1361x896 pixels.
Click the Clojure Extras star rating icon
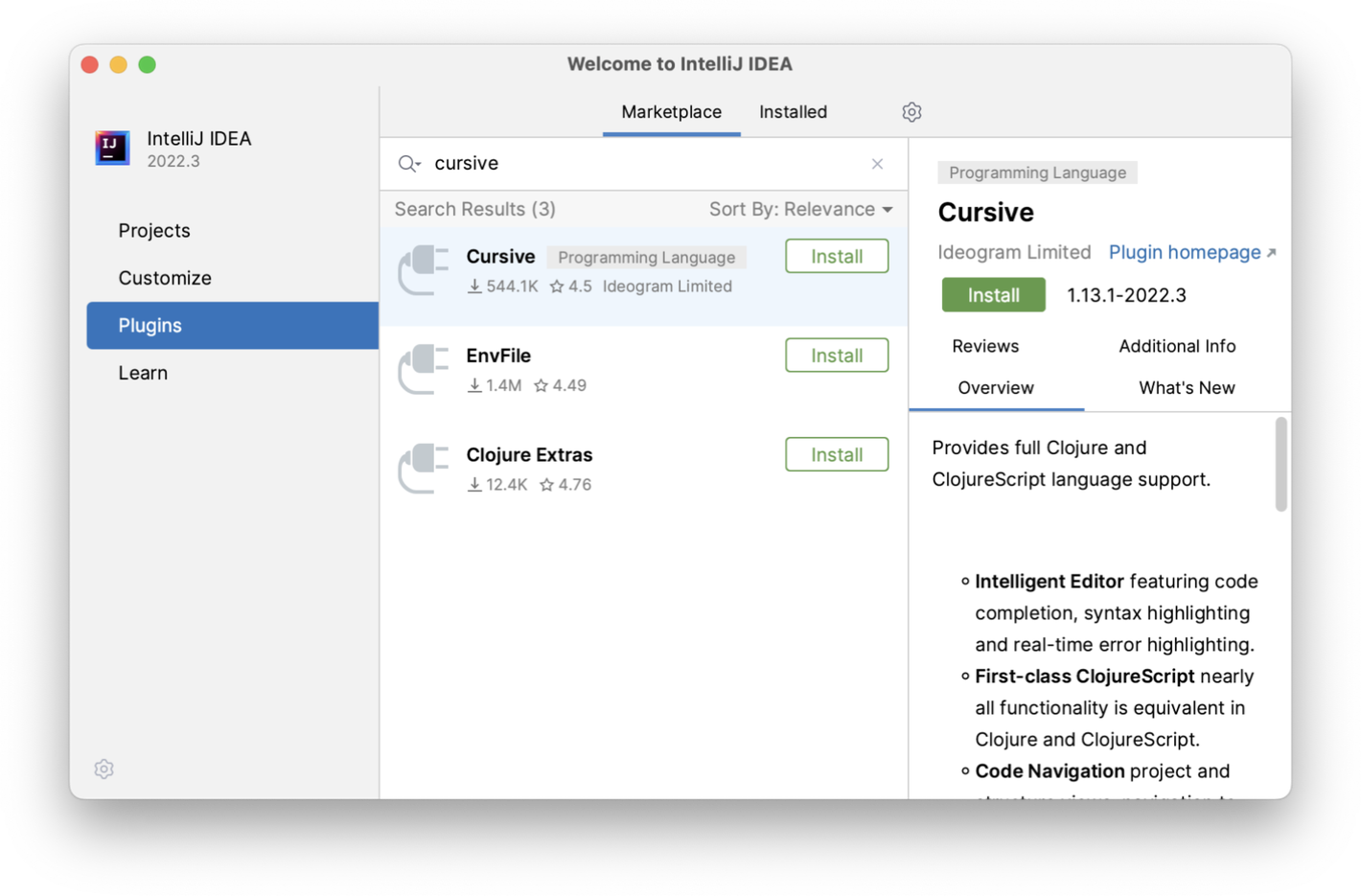coord(547,485)
